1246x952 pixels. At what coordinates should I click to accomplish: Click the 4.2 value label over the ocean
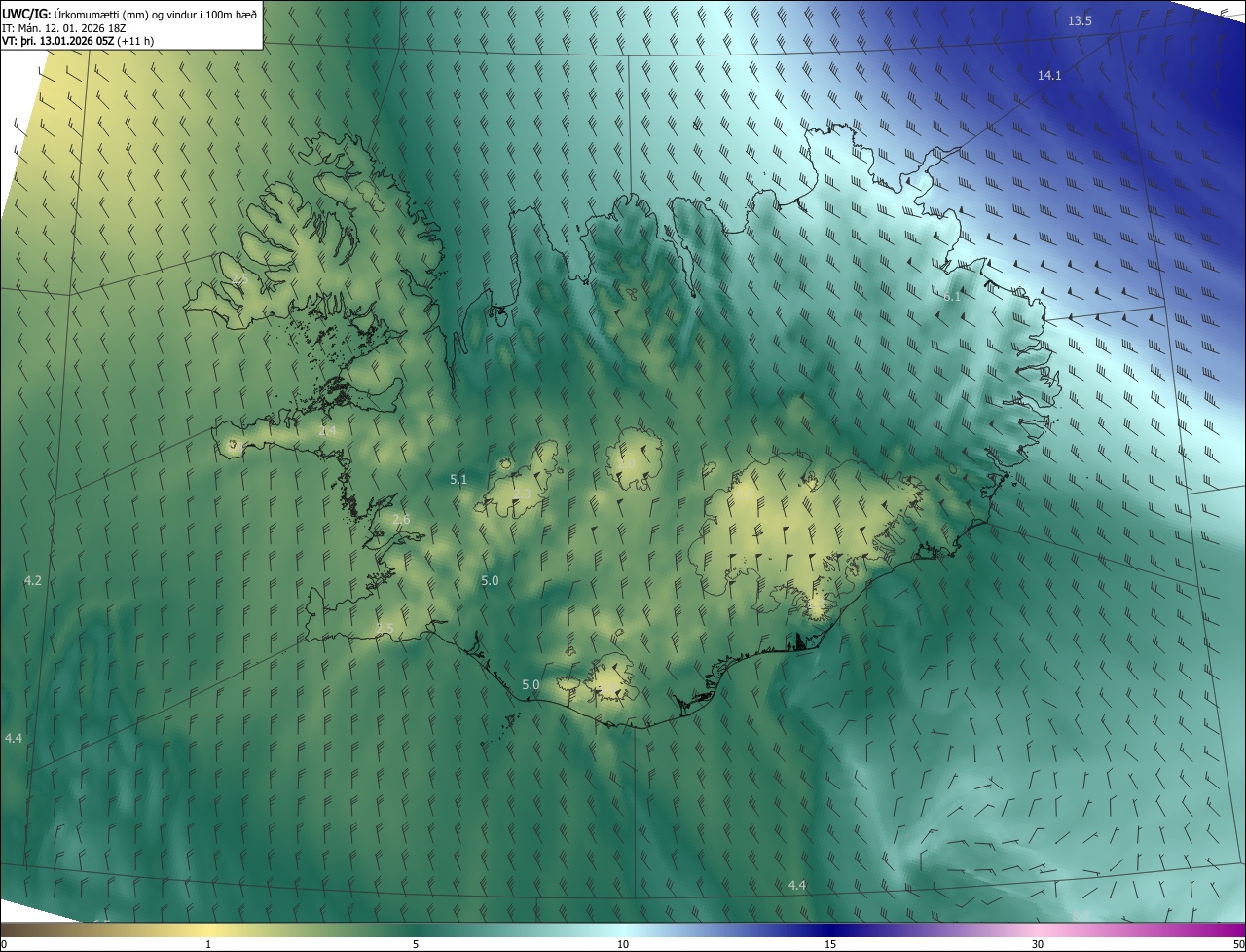(x=33, y=580)
